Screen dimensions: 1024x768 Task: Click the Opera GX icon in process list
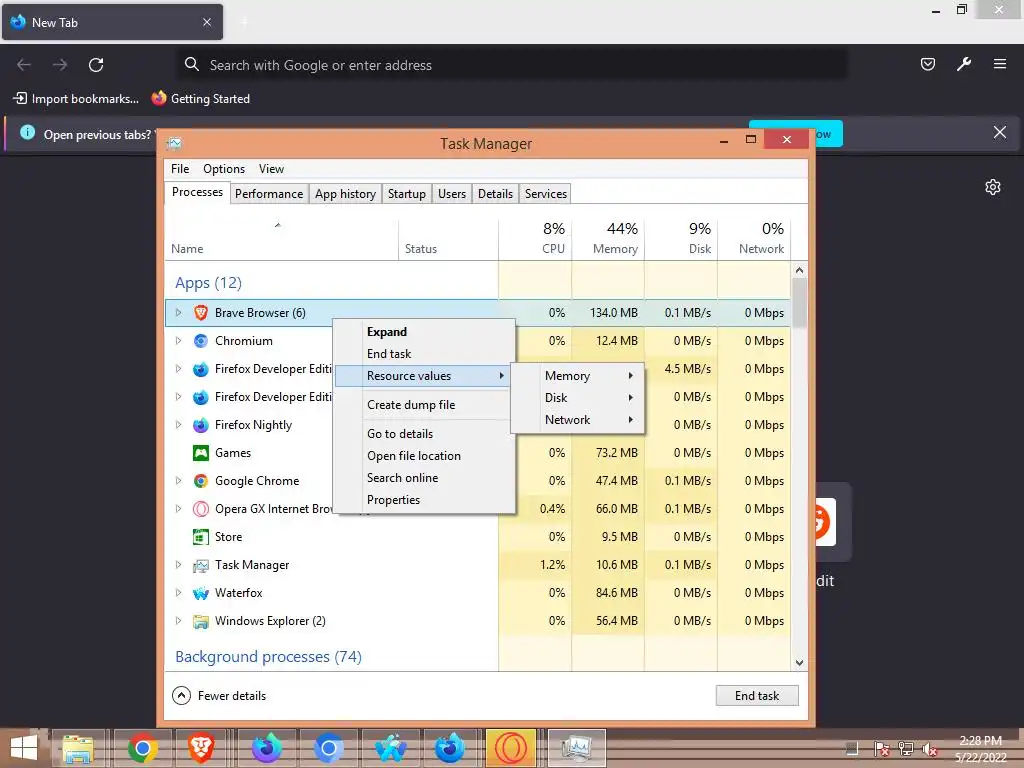click(x=200, y=509)
